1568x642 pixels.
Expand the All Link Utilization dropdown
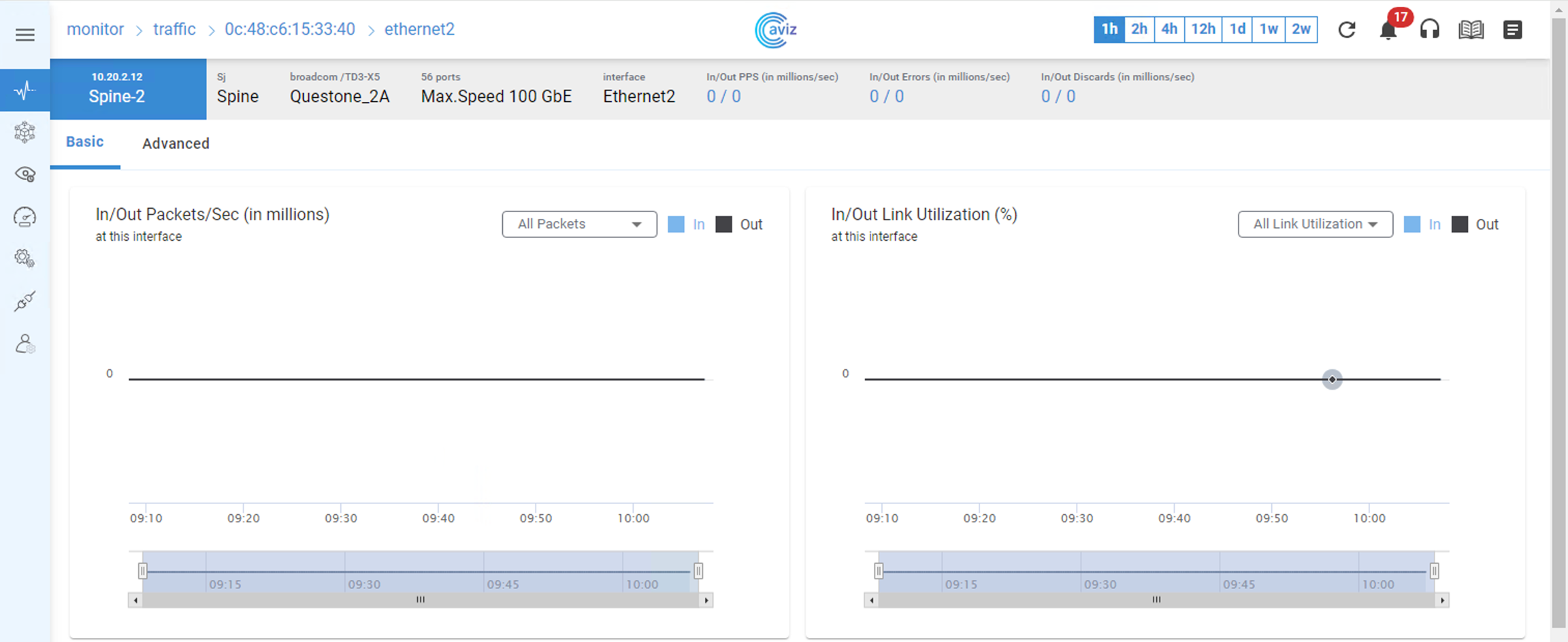(1315, 224)
